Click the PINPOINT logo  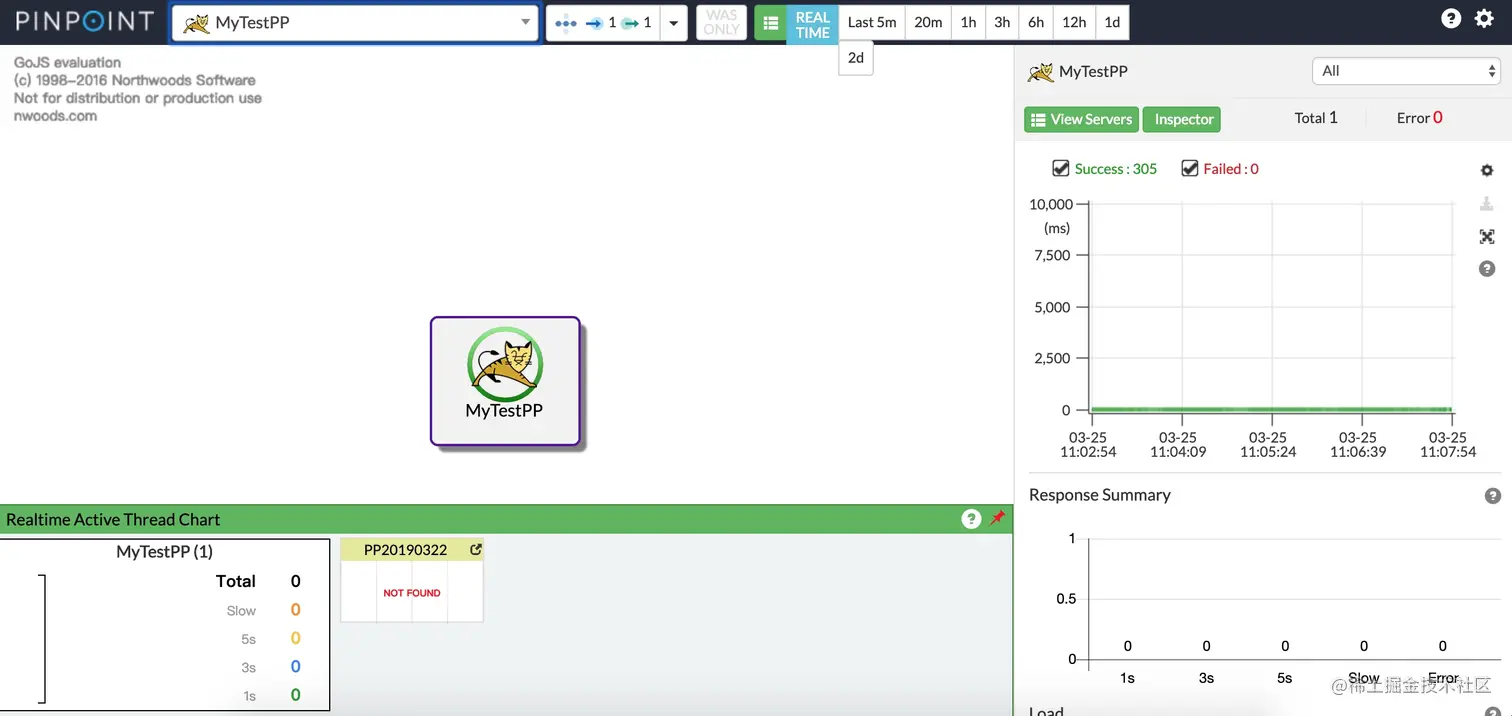click(85, 21)
